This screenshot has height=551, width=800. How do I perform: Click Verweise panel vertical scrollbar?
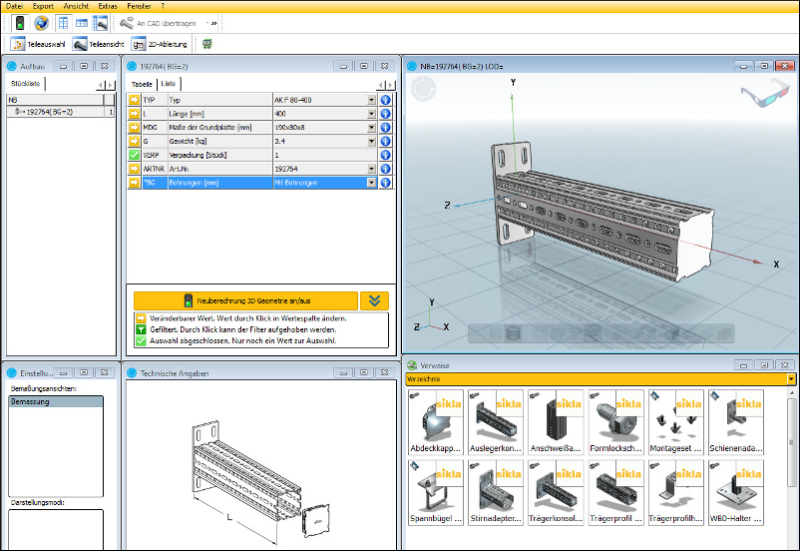(x=792, y=441)
